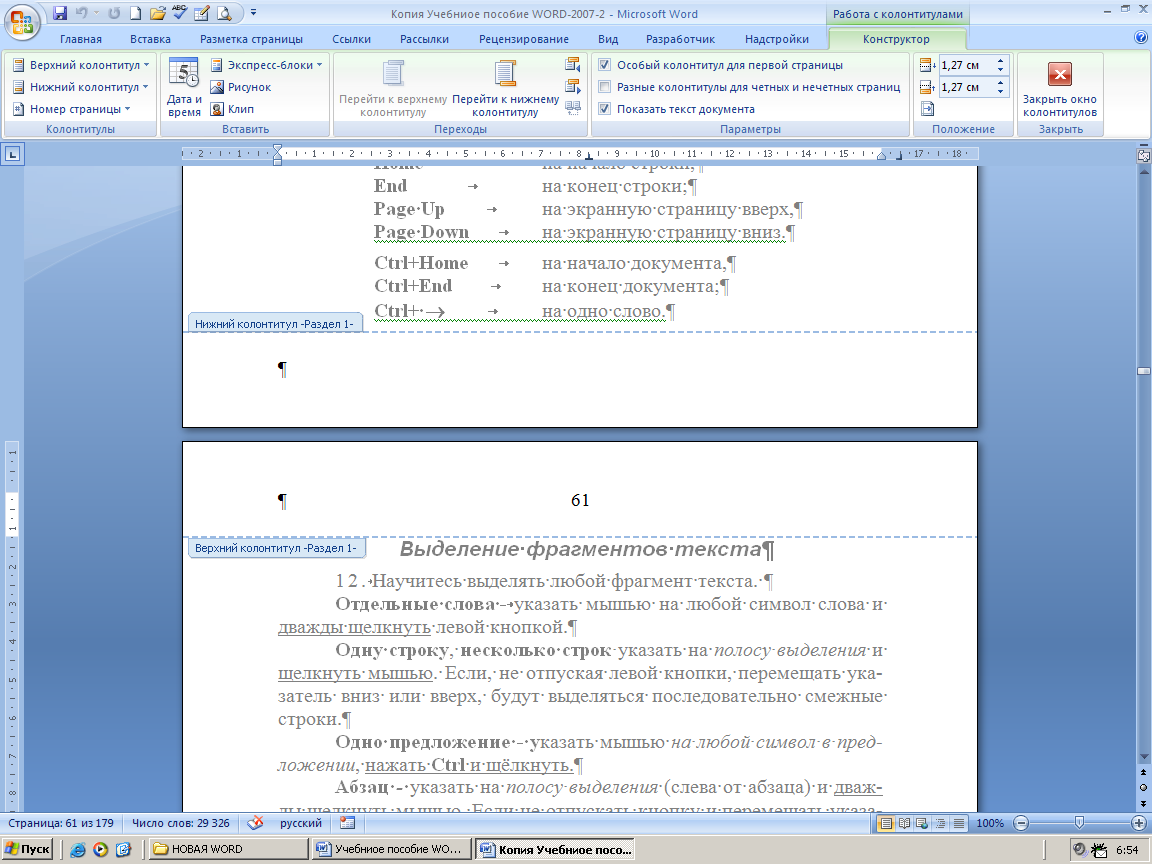Click the zoom slider handle

pyautogui.click(x=1079, y=823)
